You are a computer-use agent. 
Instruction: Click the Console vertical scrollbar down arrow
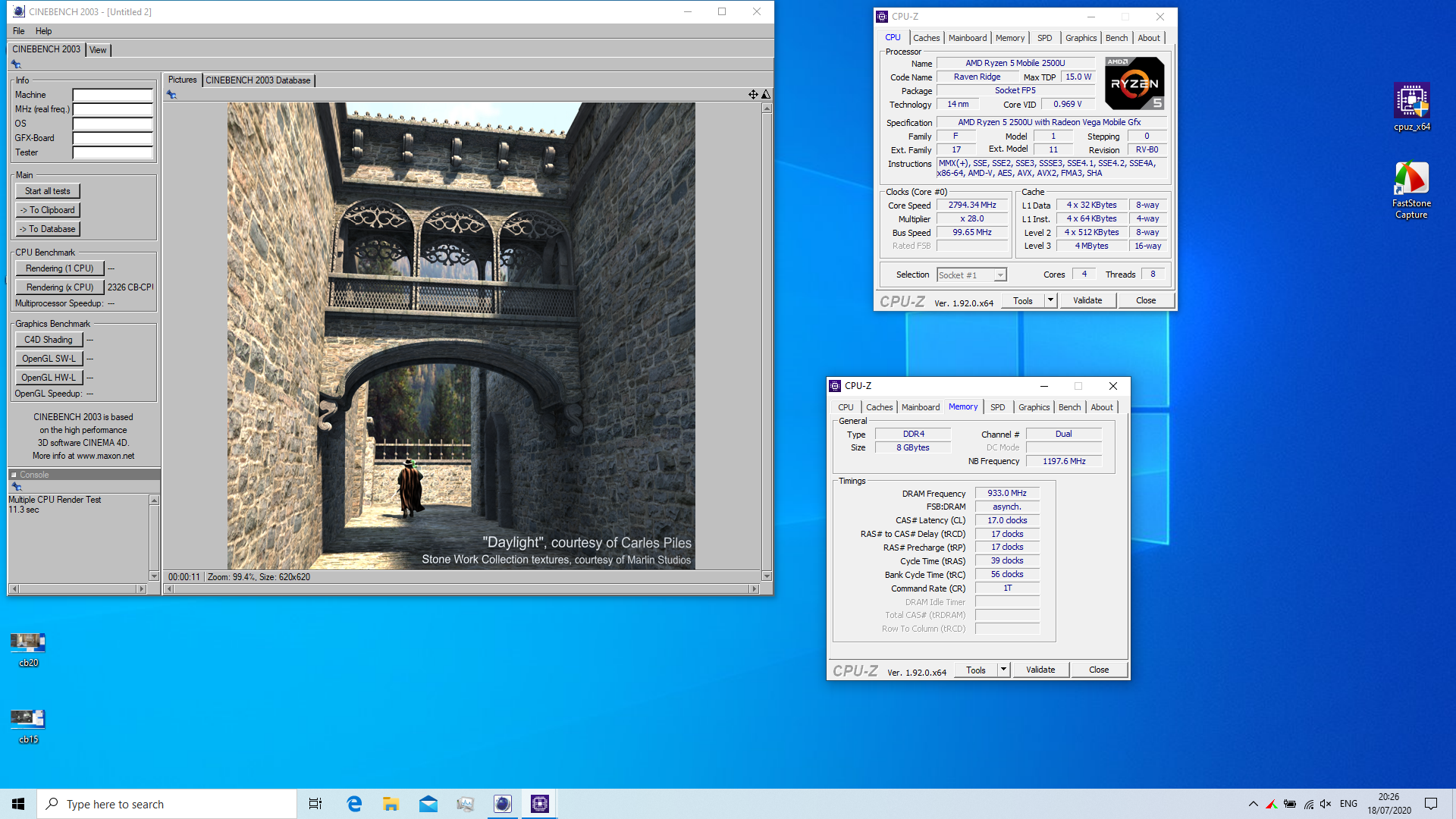click(154, 576)
